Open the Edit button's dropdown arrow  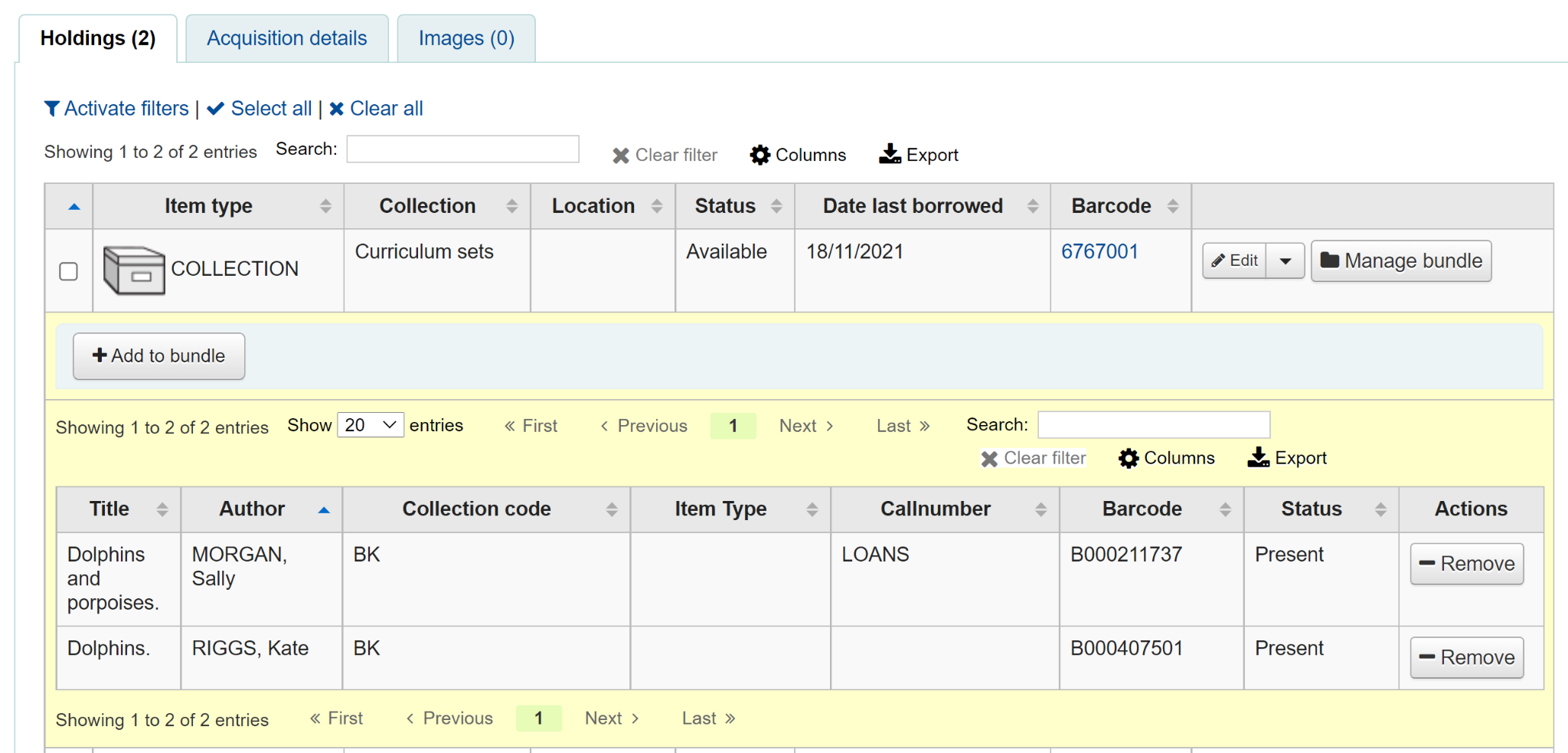click(1285, 260)
